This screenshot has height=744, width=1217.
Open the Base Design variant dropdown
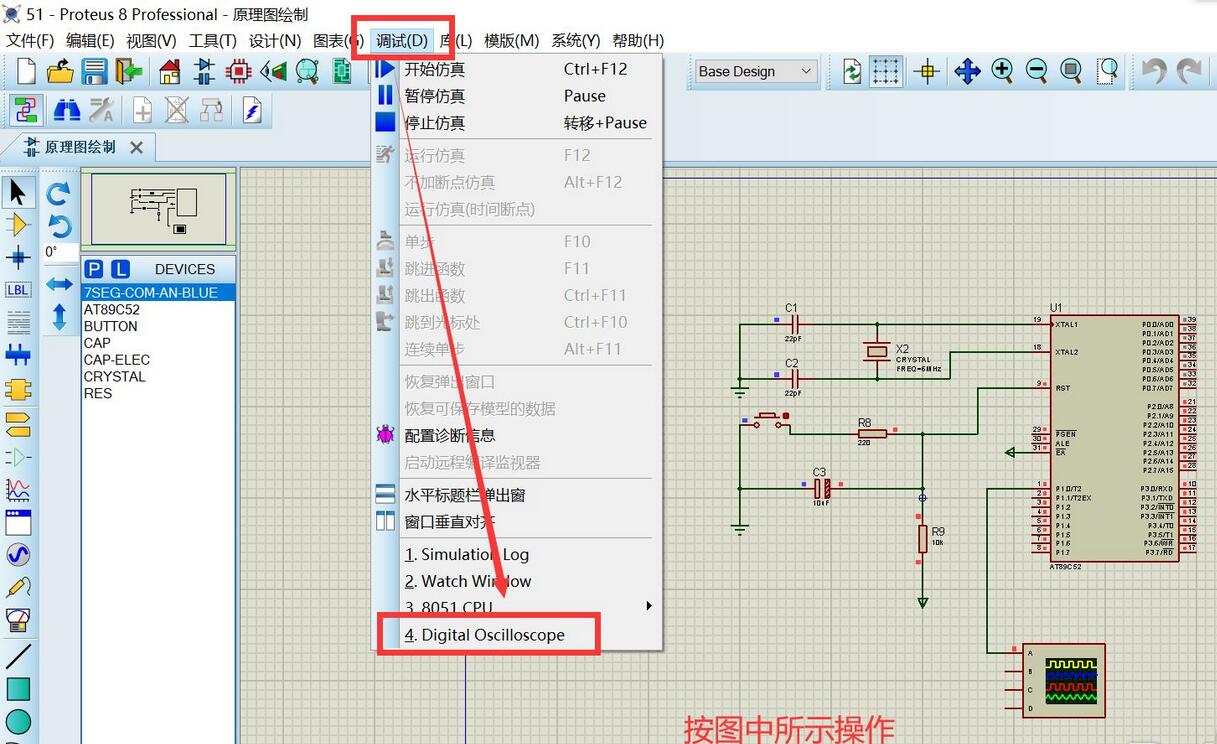[756, 71]
